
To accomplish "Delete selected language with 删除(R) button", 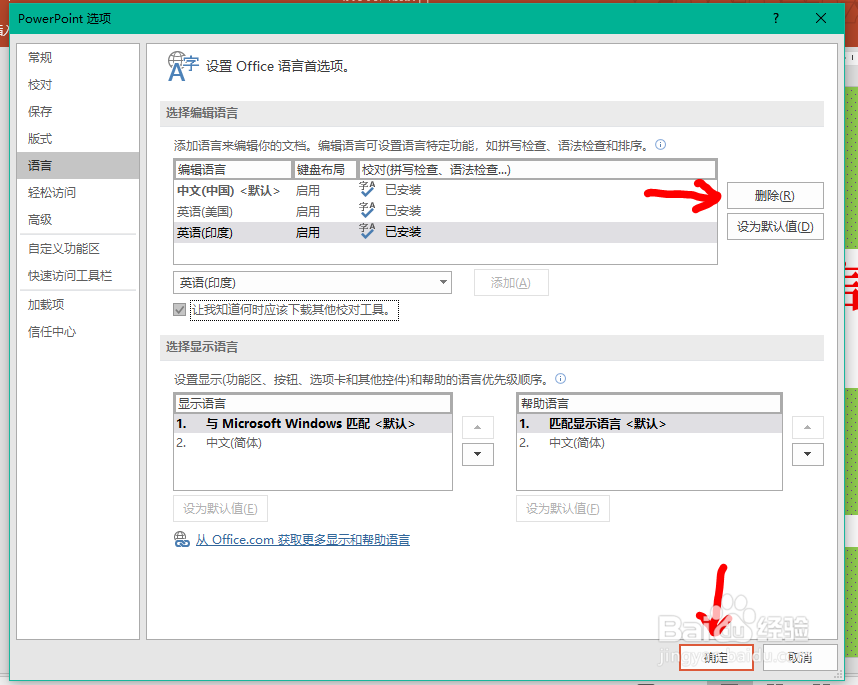I will coord(774,195).
